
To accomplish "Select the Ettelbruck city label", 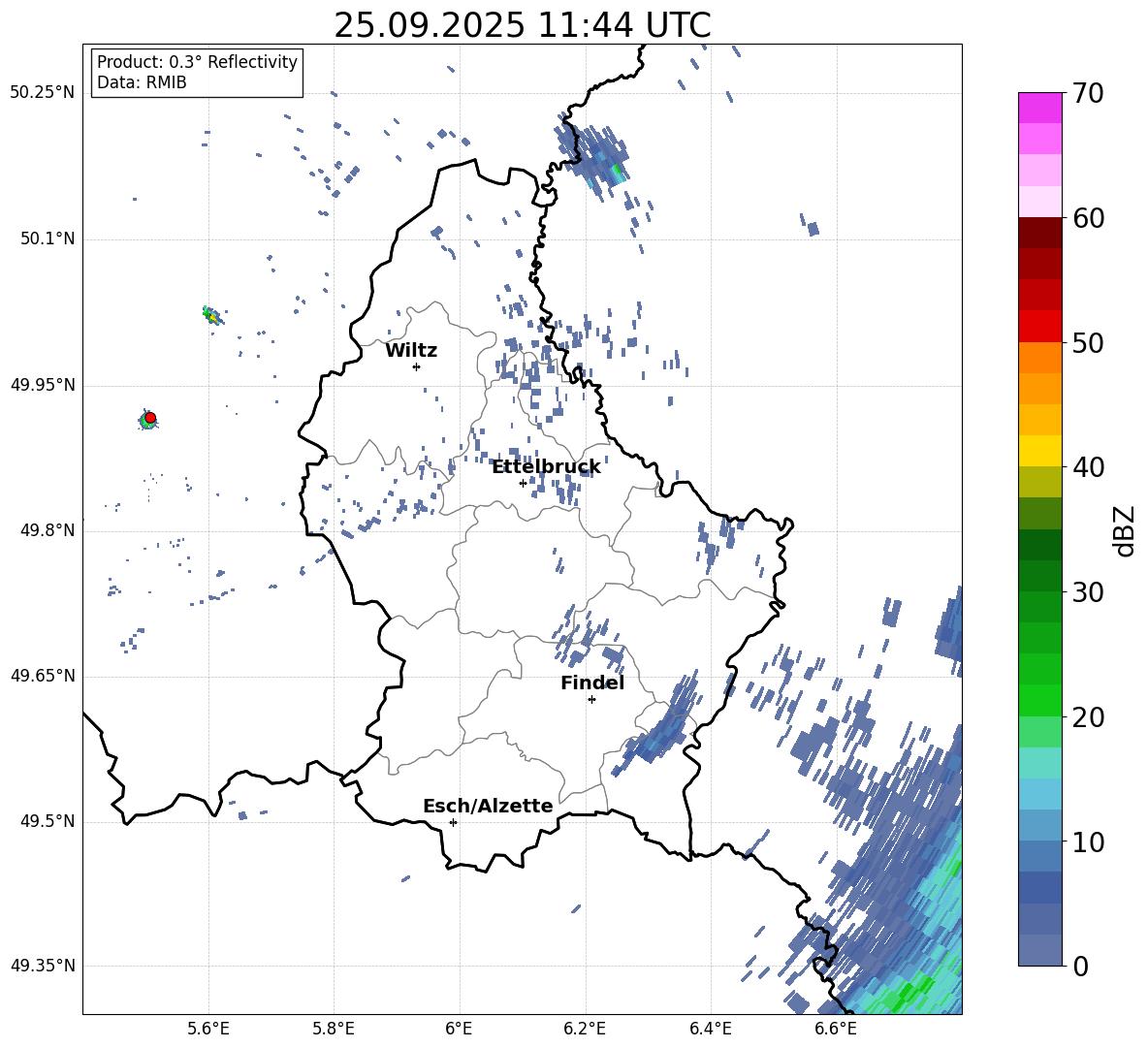I will (x=546, y=467).
